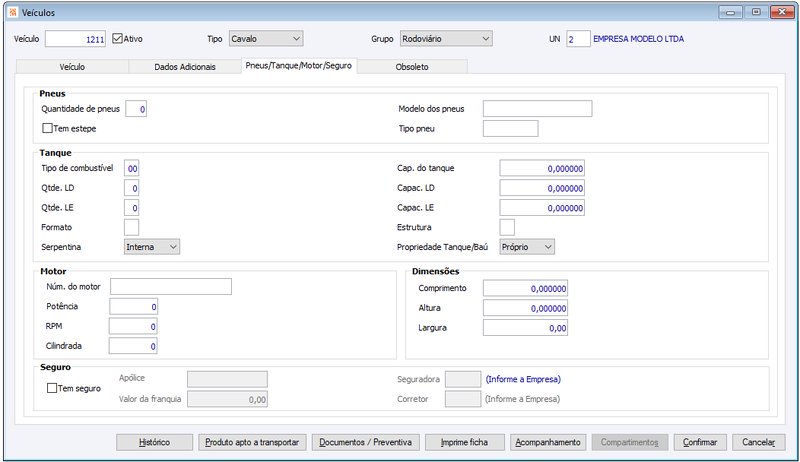Open the Tipo dropdown showing Cavalo

tap(266, 39)
